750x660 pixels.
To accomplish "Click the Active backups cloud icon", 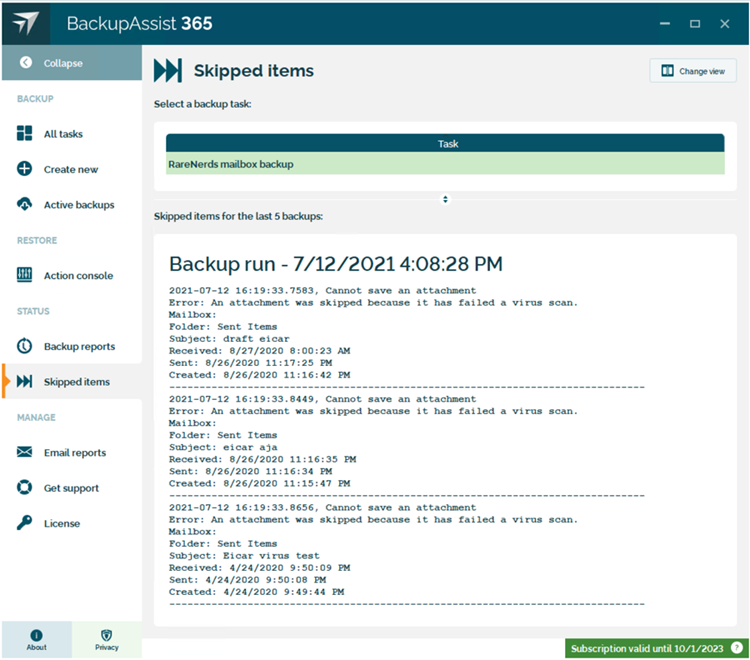I will coord(24,204).
